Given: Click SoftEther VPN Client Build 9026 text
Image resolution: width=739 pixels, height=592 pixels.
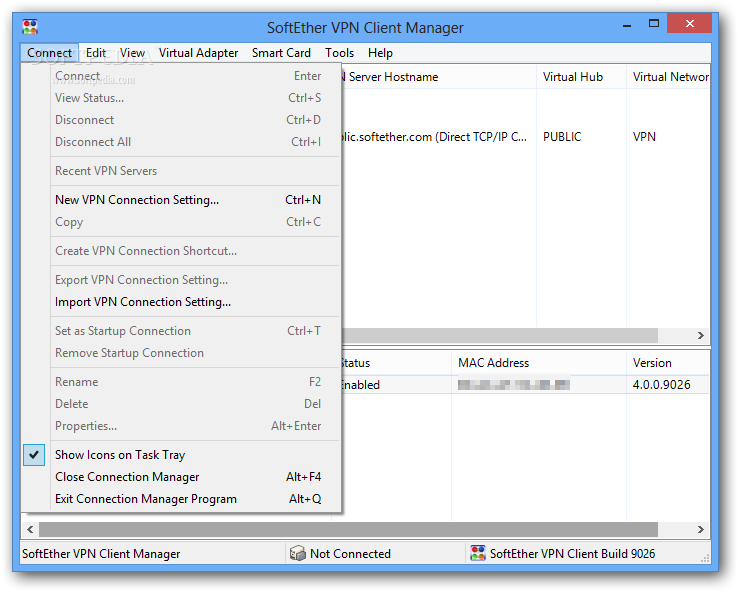Looking at the screenshot, I should click(572, 553).
